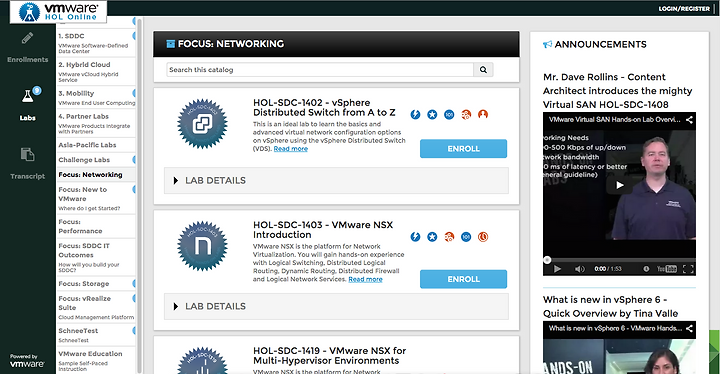The image size is (720, 374).
Task: Open the HOL-SDC-1419 Multi-Hypervisor lab title
Action: [329, 356]
